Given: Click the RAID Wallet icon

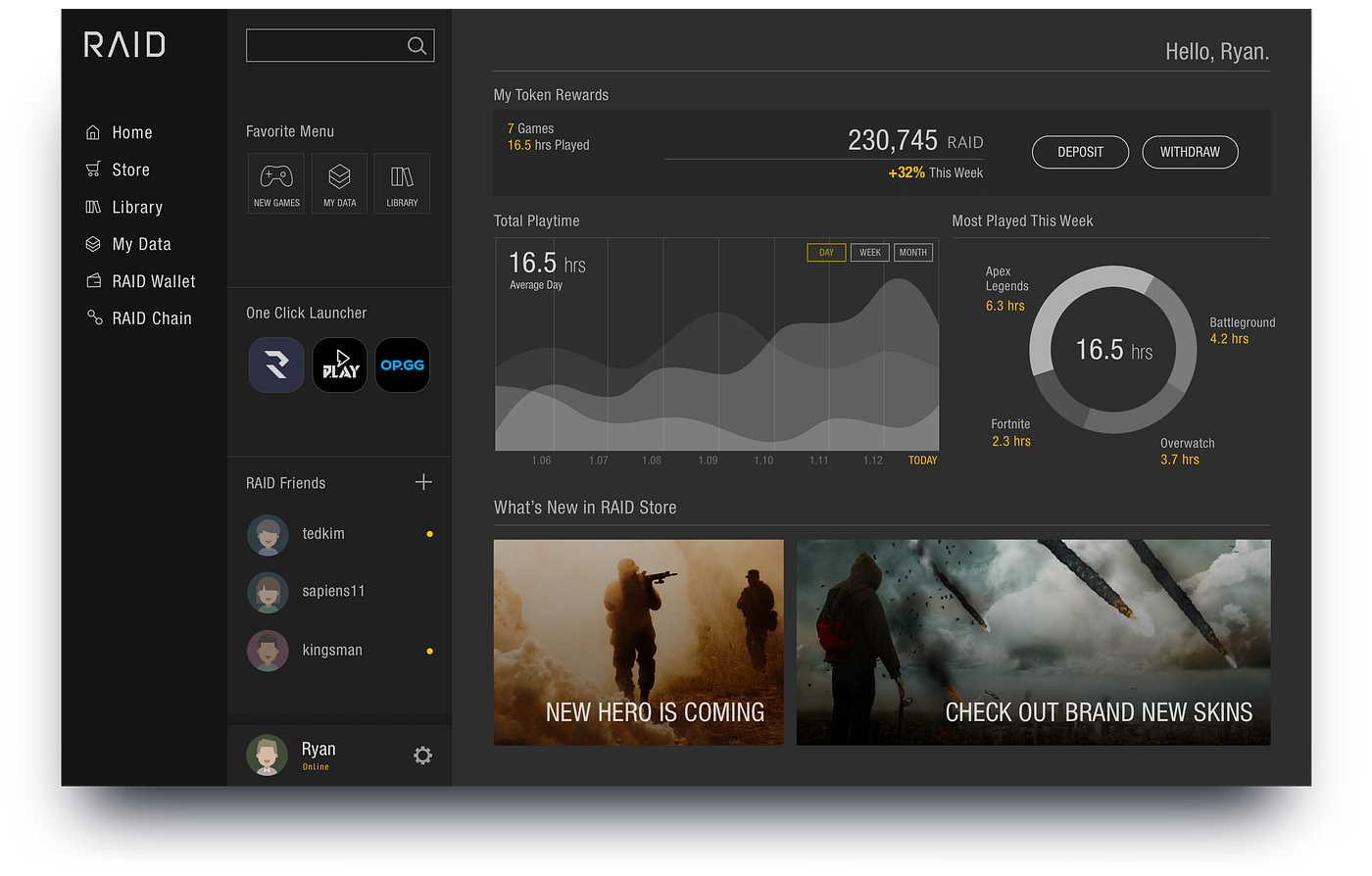Looking at the screenshot, I should pos(94,281).
